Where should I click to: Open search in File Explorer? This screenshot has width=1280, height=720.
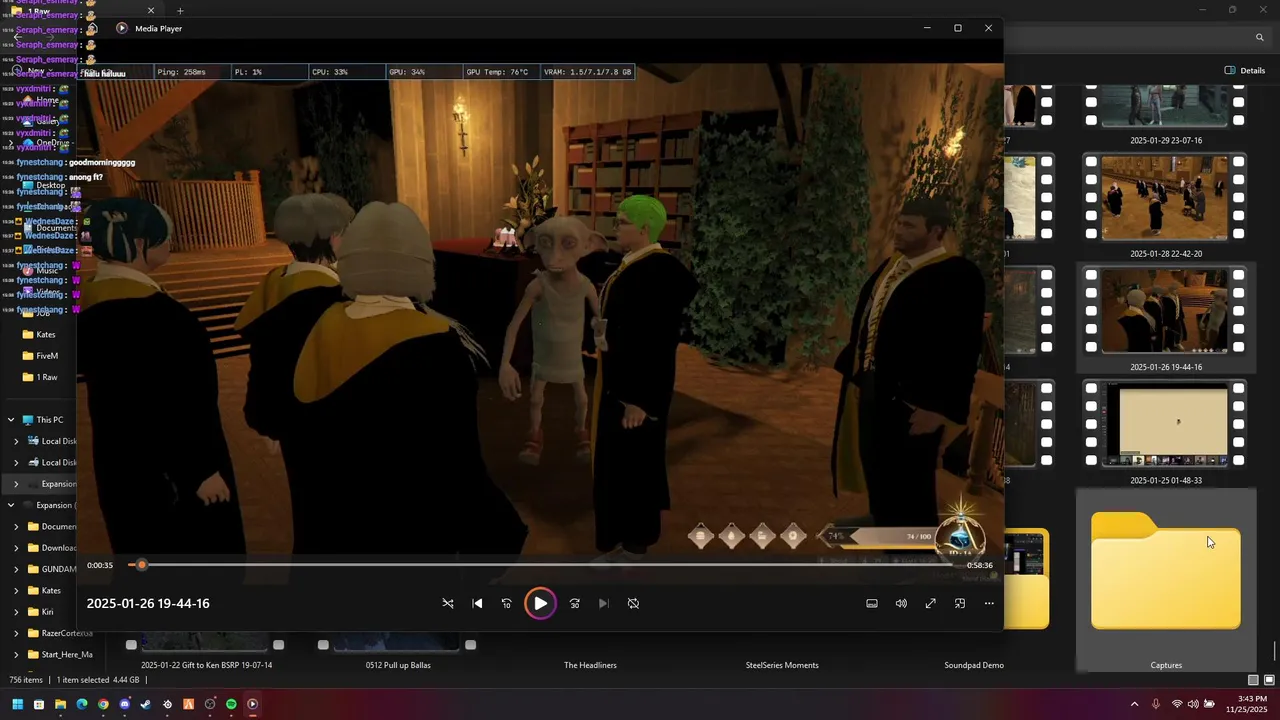[1260, 37]
